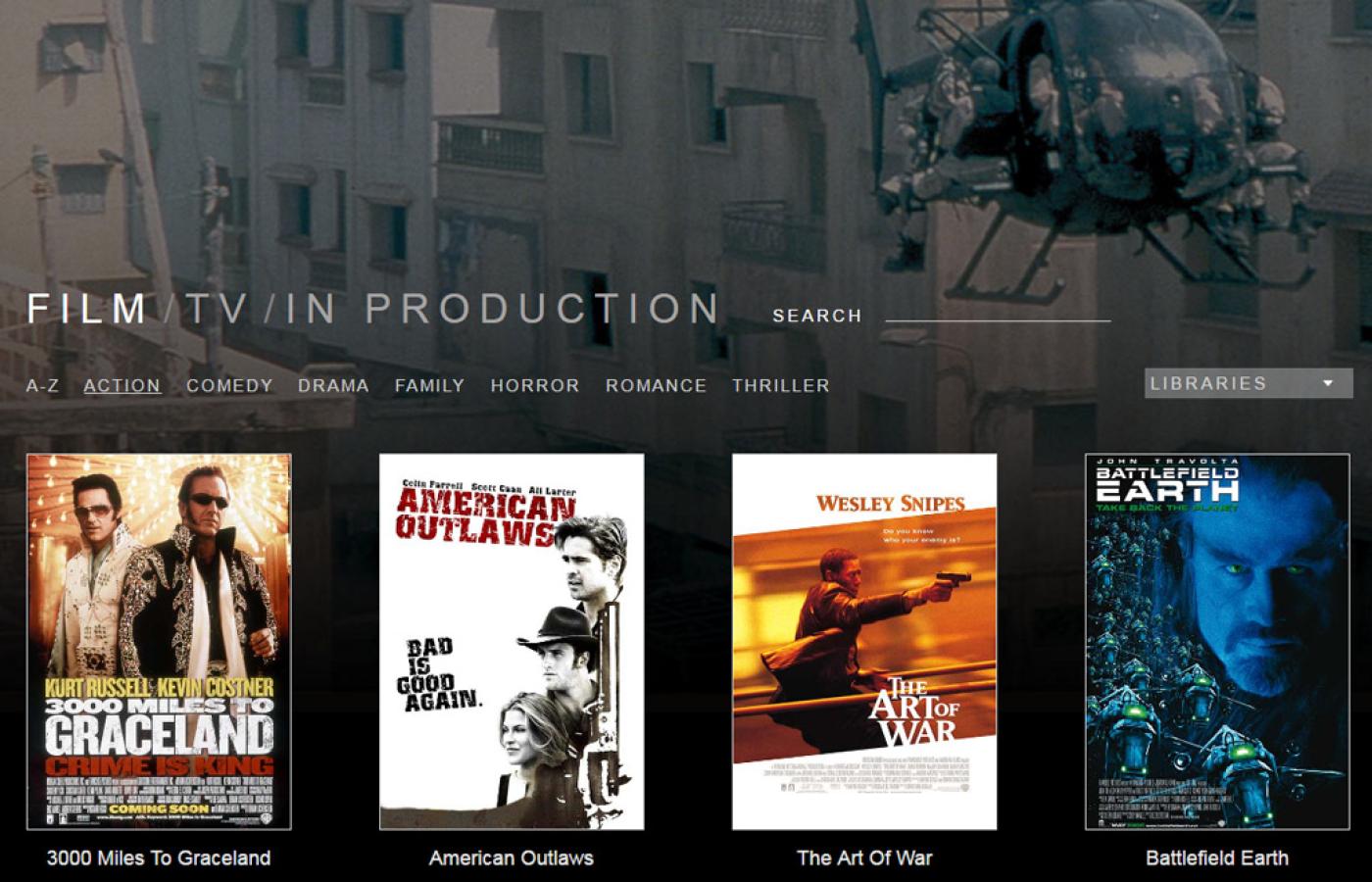Open the DRAMA genre filter
Viewport: 1372px width, 882px height.
[x=334, y=385]
